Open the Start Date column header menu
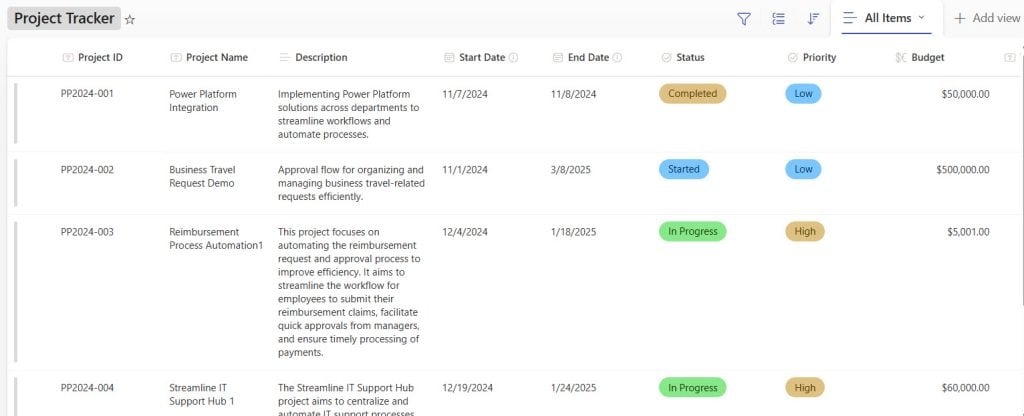The image size is (1024, 416). (482, 57)
